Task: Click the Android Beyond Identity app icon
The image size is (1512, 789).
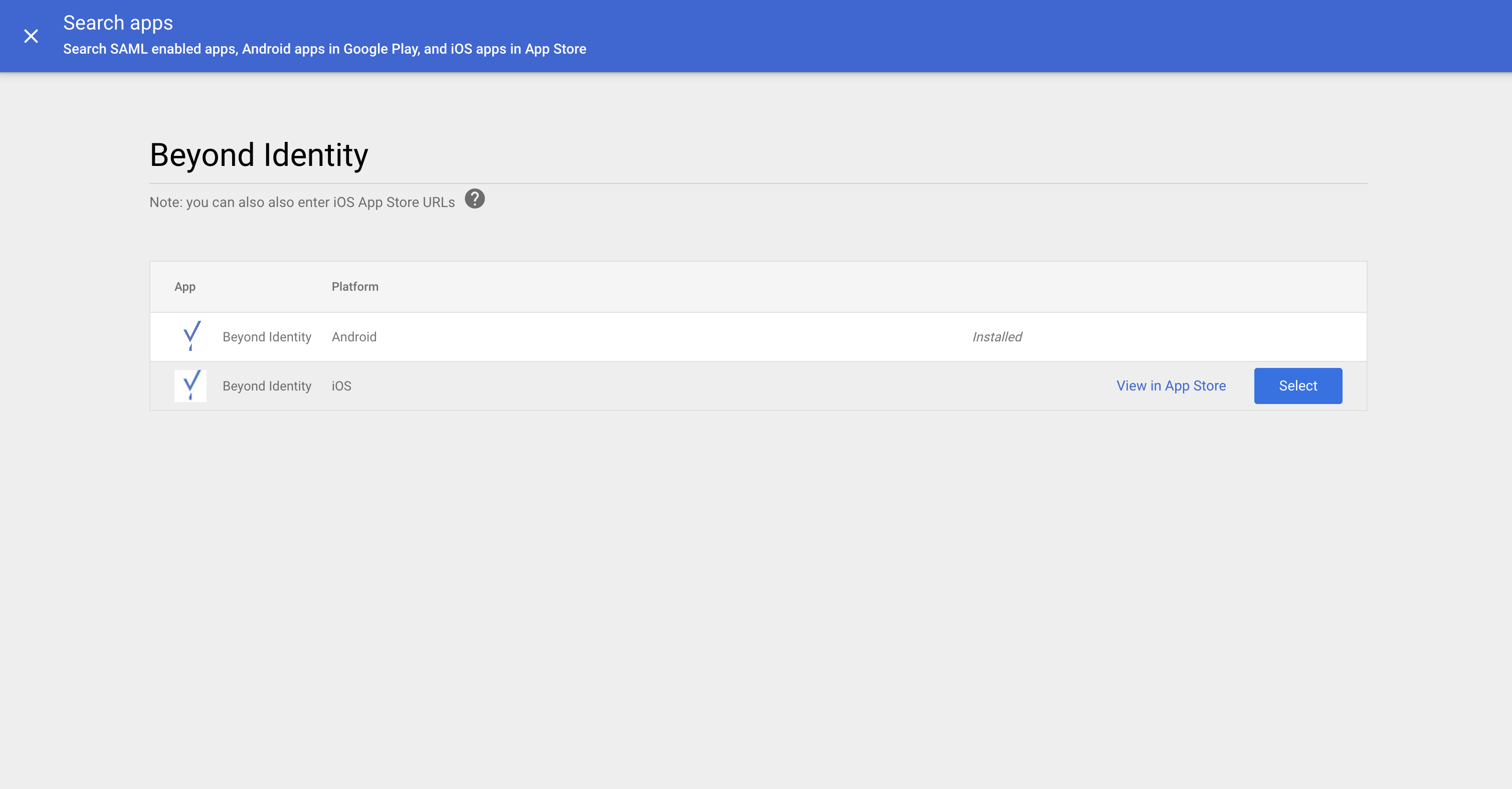Action: pos(191,336)
